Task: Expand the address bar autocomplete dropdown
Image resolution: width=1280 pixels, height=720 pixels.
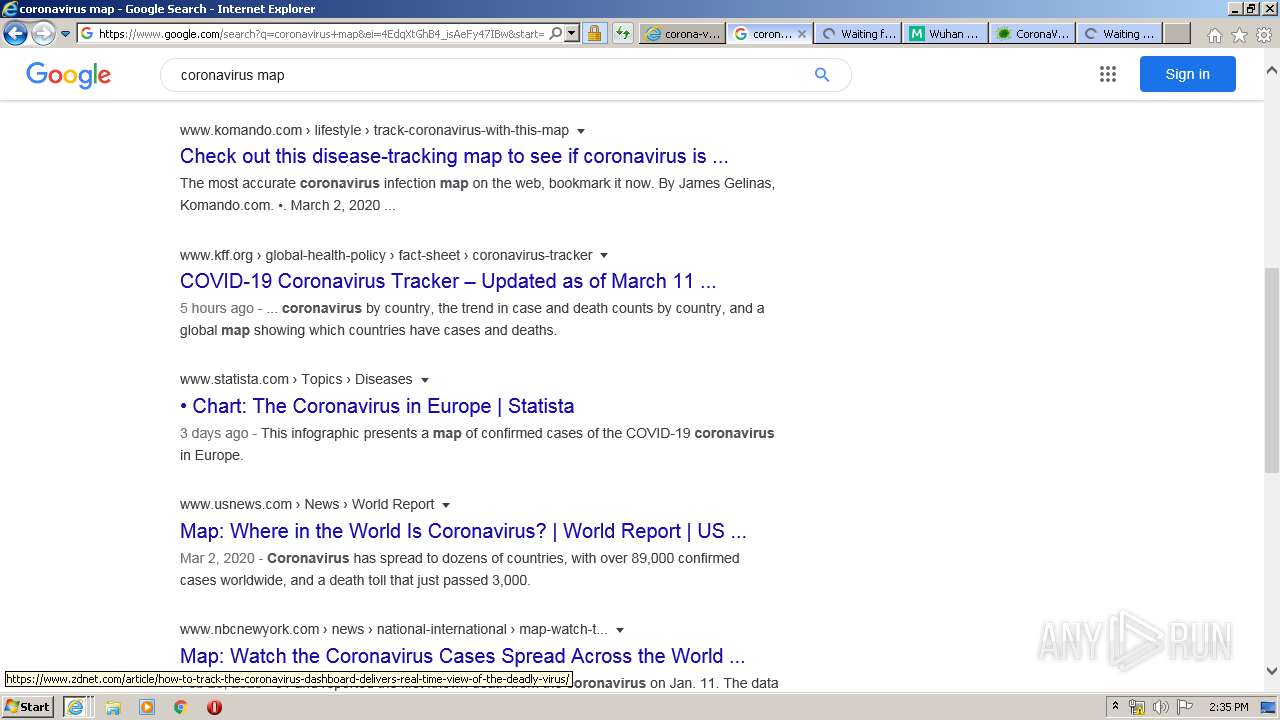Action: pyautogui.click(x=572, y=33)
